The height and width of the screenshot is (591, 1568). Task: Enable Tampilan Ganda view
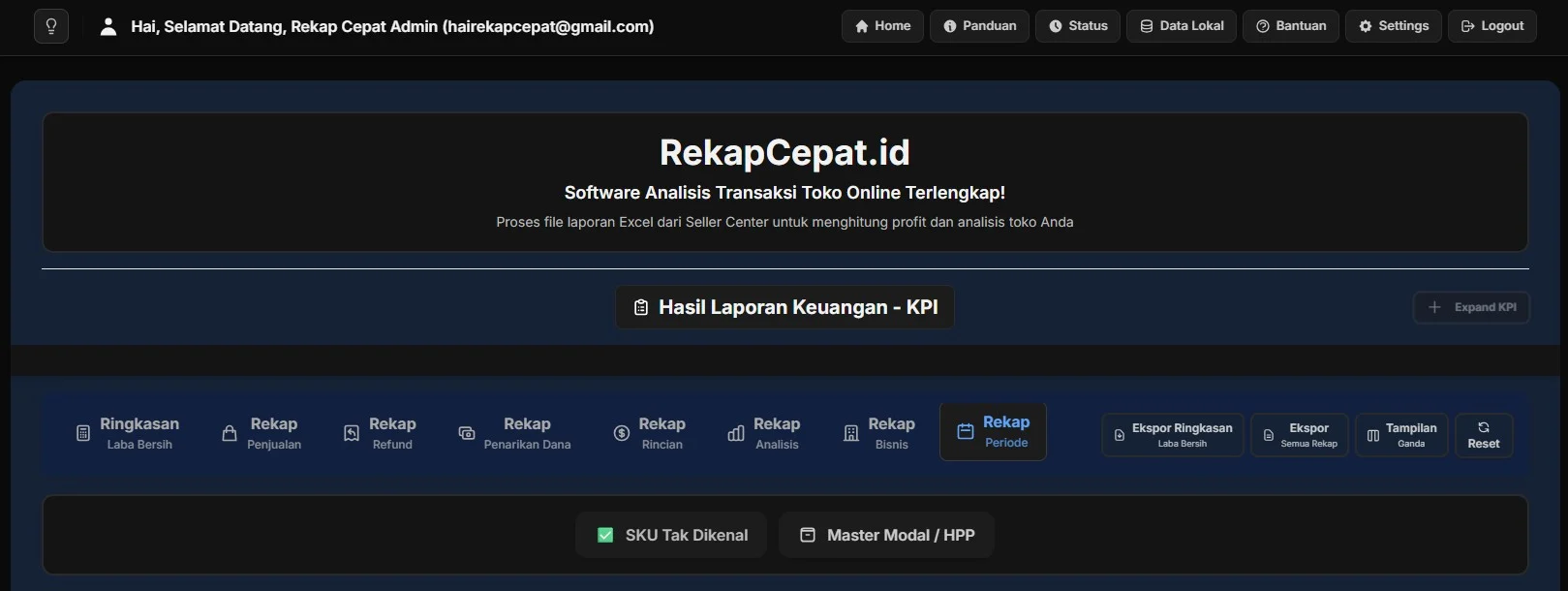click(1401, 435)
